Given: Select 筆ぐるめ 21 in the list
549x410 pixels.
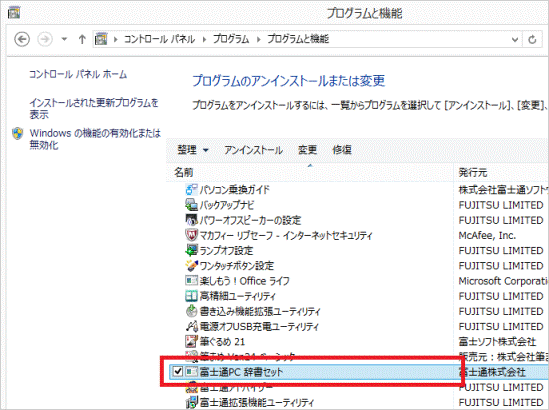Looking at the screenshot, I should pos(222,342).
